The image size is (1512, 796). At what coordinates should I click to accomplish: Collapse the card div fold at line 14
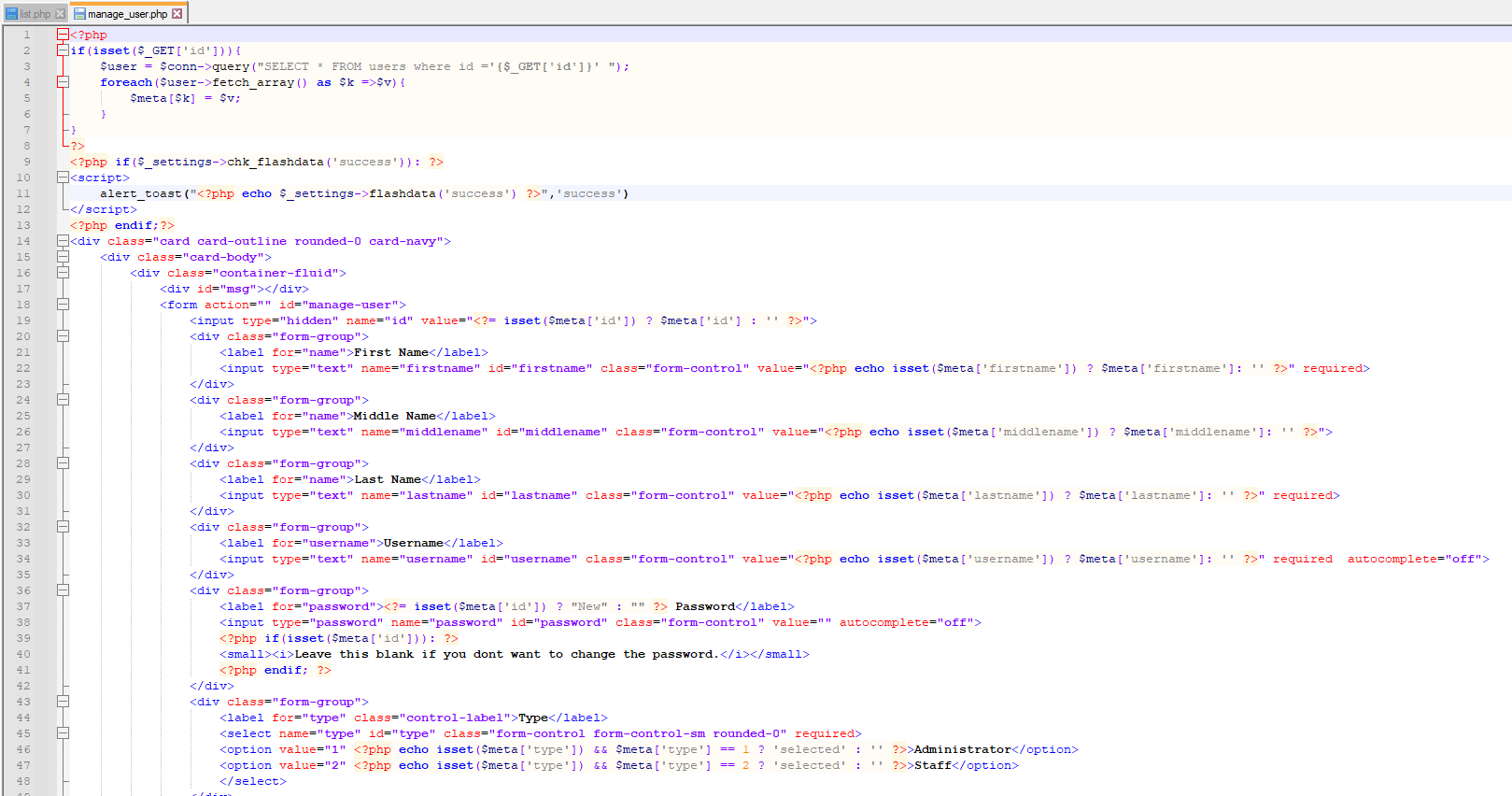pyautogui.click(x=63, y=241)
